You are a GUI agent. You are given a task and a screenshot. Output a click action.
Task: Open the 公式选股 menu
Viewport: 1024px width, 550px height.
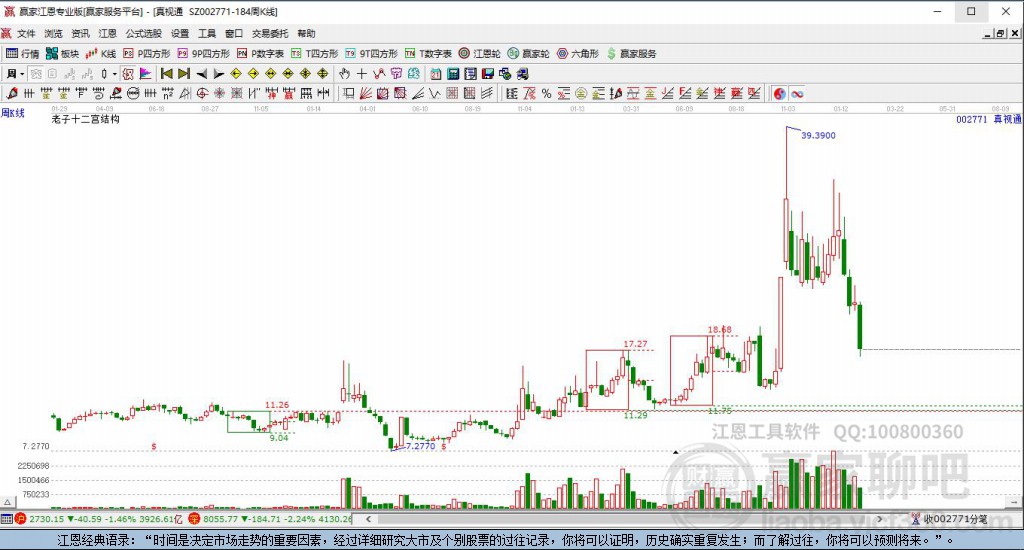tap(143, 33)
